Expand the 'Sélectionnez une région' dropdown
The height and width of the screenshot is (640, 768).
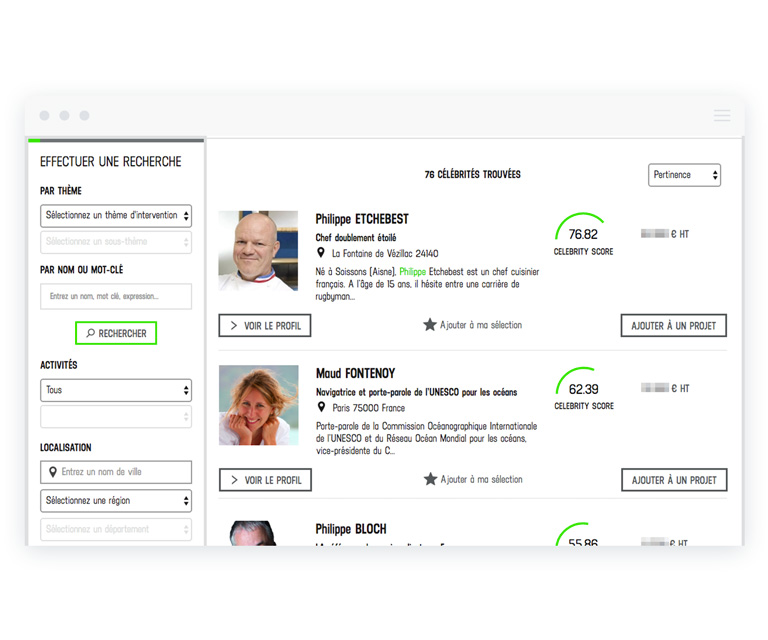(116, 501)
